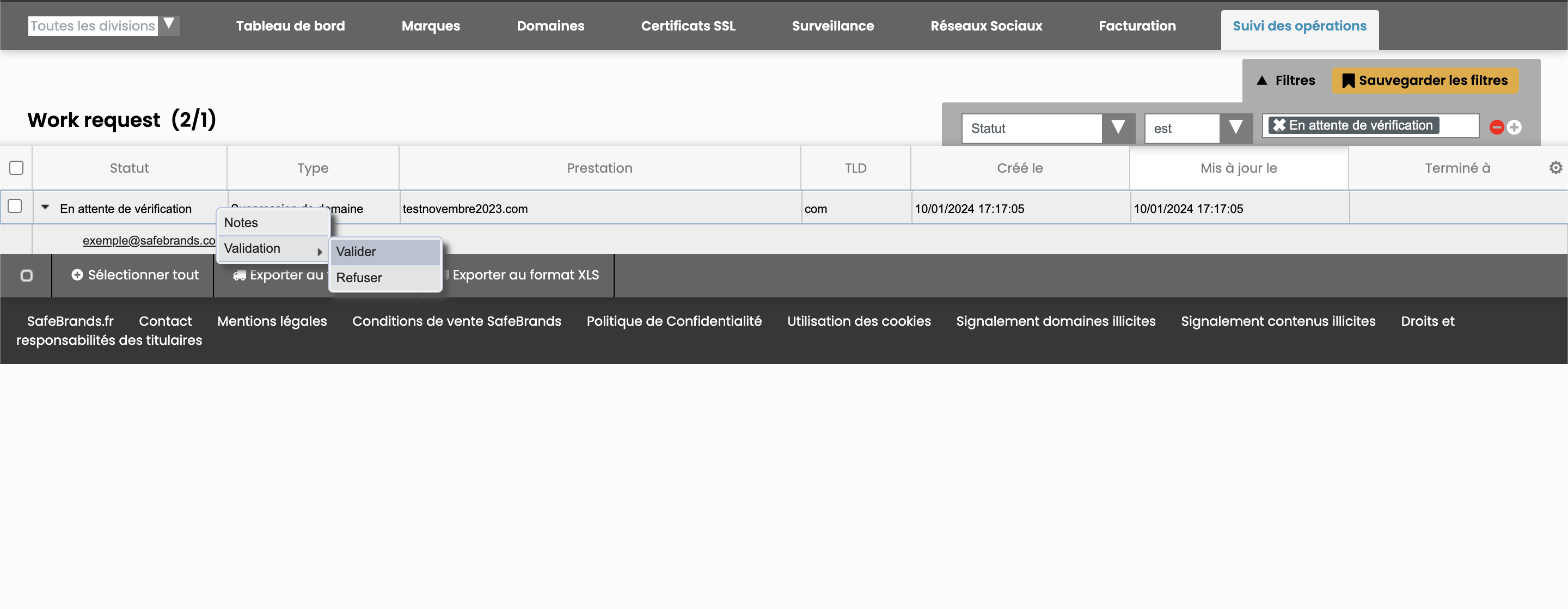Open the Facturation tab

click(1136, 26)
